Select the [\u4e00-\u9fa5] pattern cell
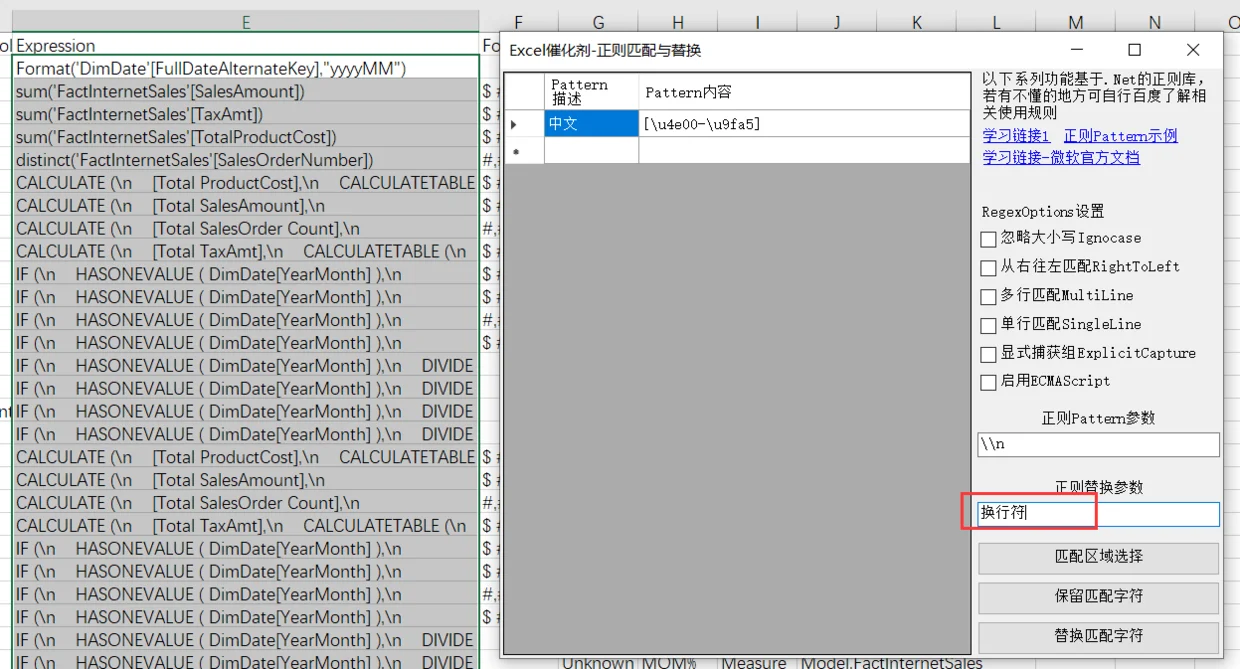 [804, 124]
